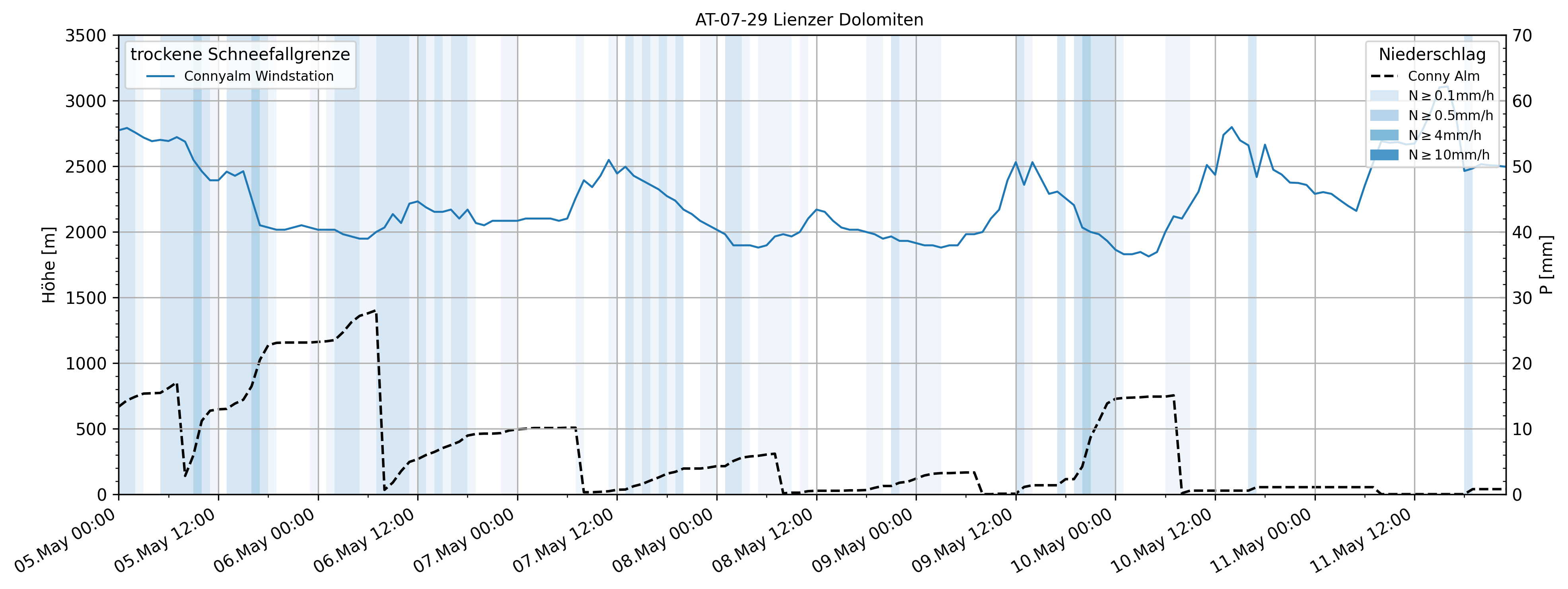This screenshot has width=1568, height=589.
Task: Click the 05.May 00:00 x-axis label
Action: [x=65, y=540]
